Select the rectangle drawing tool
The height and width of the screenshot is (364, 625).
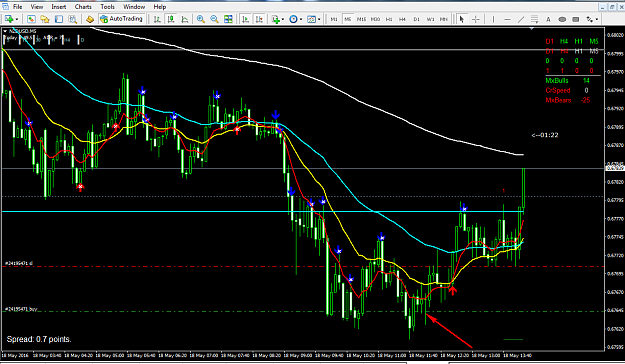pos(576,19)
